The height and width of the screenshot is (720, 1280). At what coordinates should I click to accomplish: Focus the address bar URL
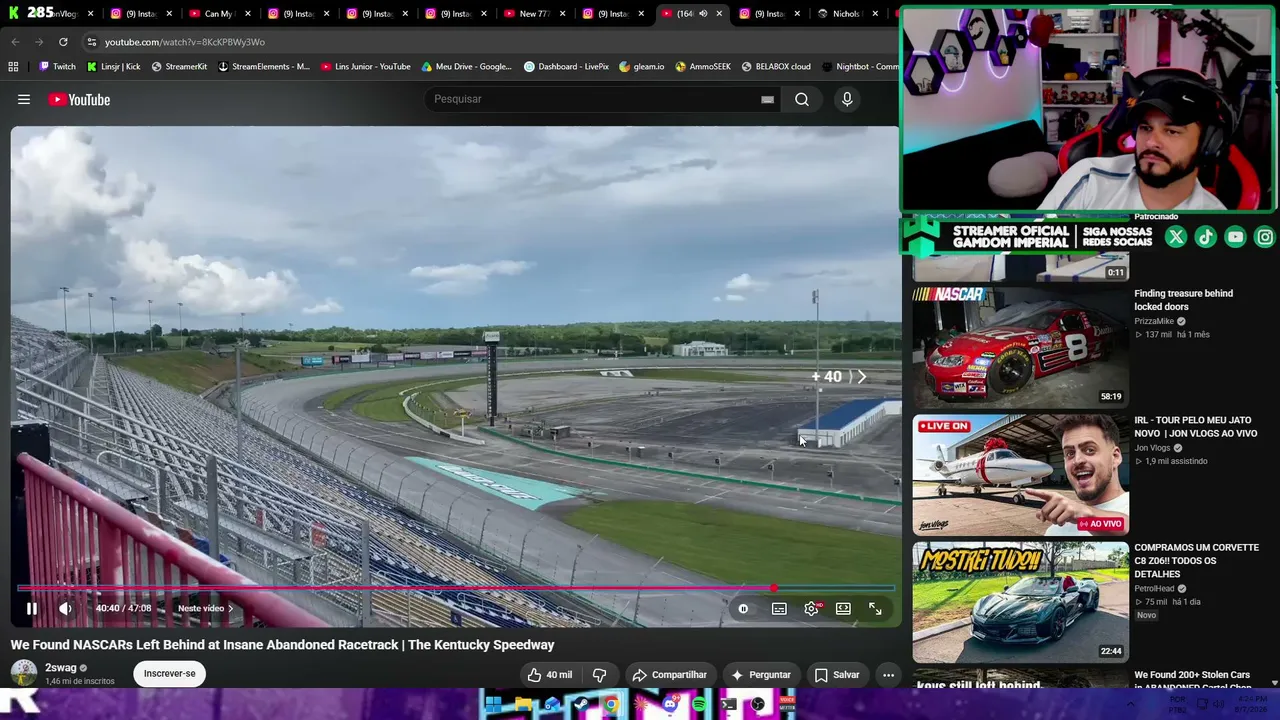click(185, 42)
